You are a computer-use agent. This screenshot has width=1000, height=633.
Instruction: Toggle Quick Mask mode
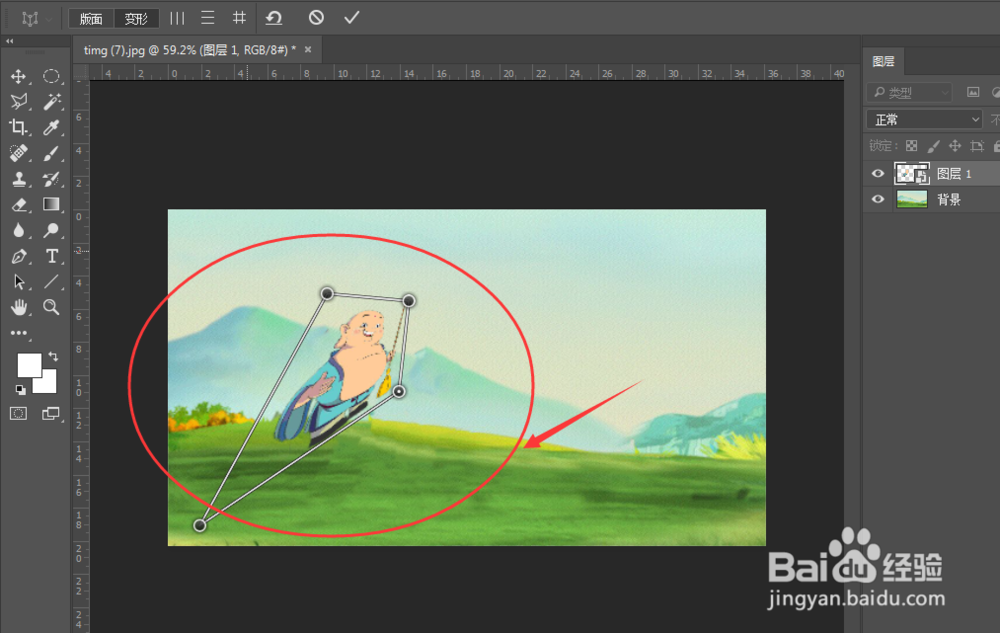[x=18, y=414]
